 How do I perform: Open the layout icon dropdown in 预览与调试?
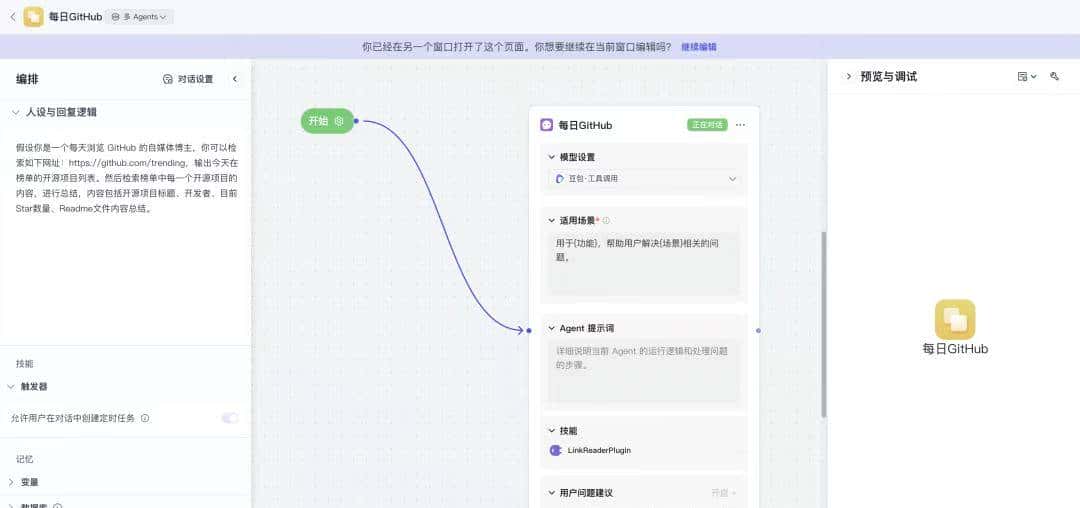point(1027,76)
